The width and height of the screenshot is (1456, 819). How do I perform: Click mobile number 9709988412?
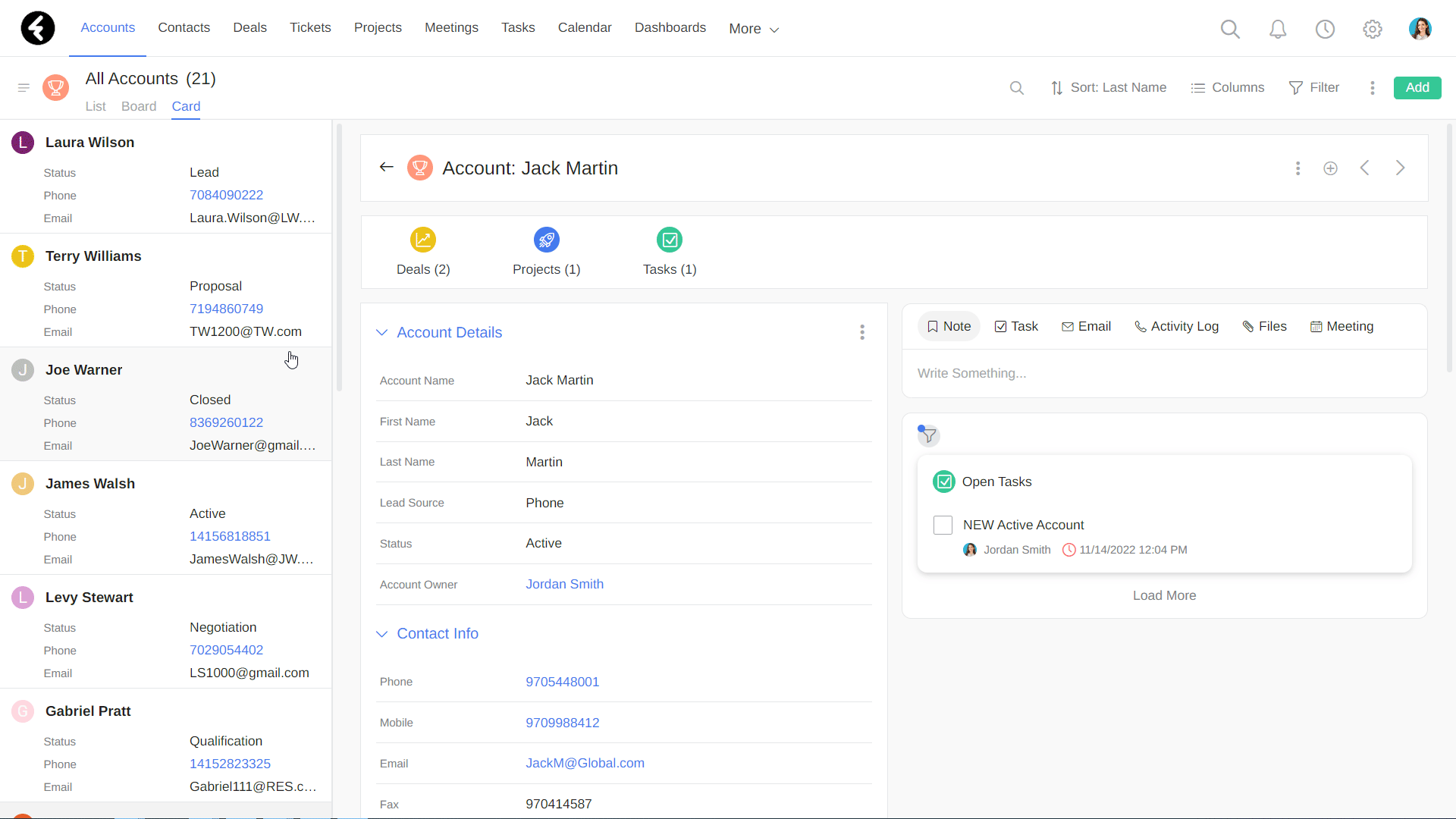click(x=563, y=723)
